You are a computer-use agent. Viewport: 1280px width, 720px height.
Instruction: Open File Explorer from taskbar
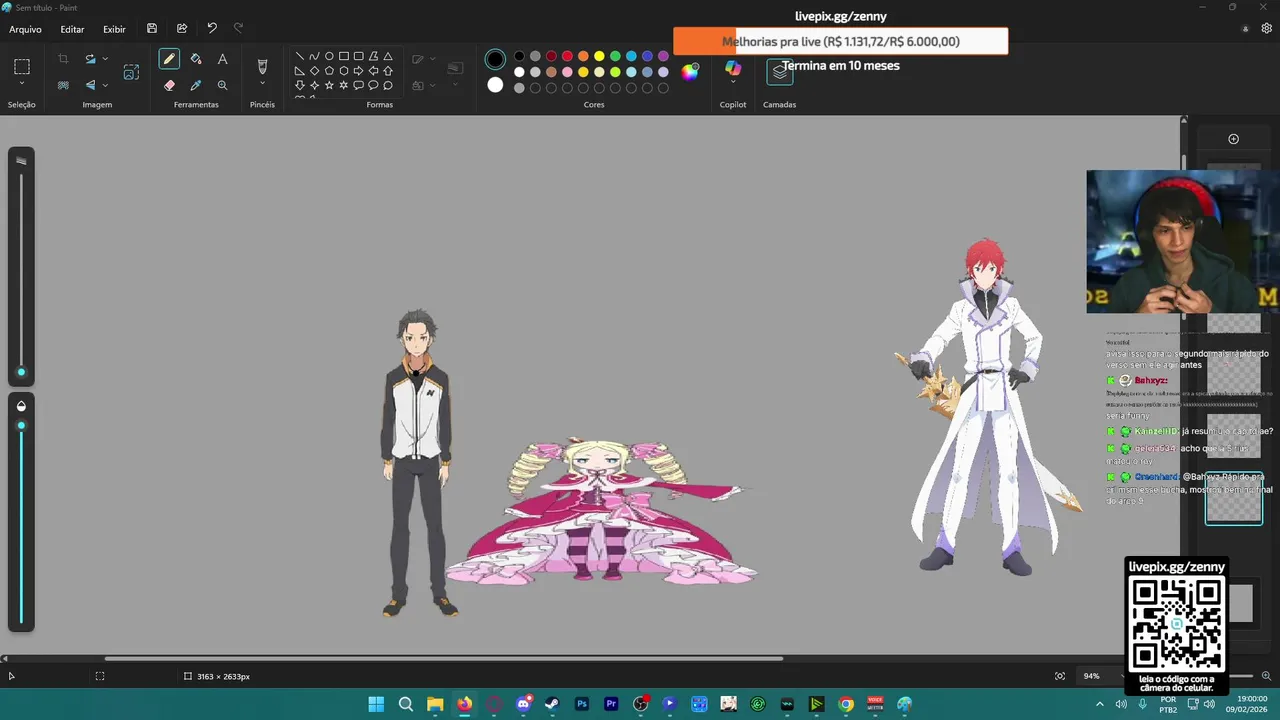pyautogui.click(x=435, y=704)
